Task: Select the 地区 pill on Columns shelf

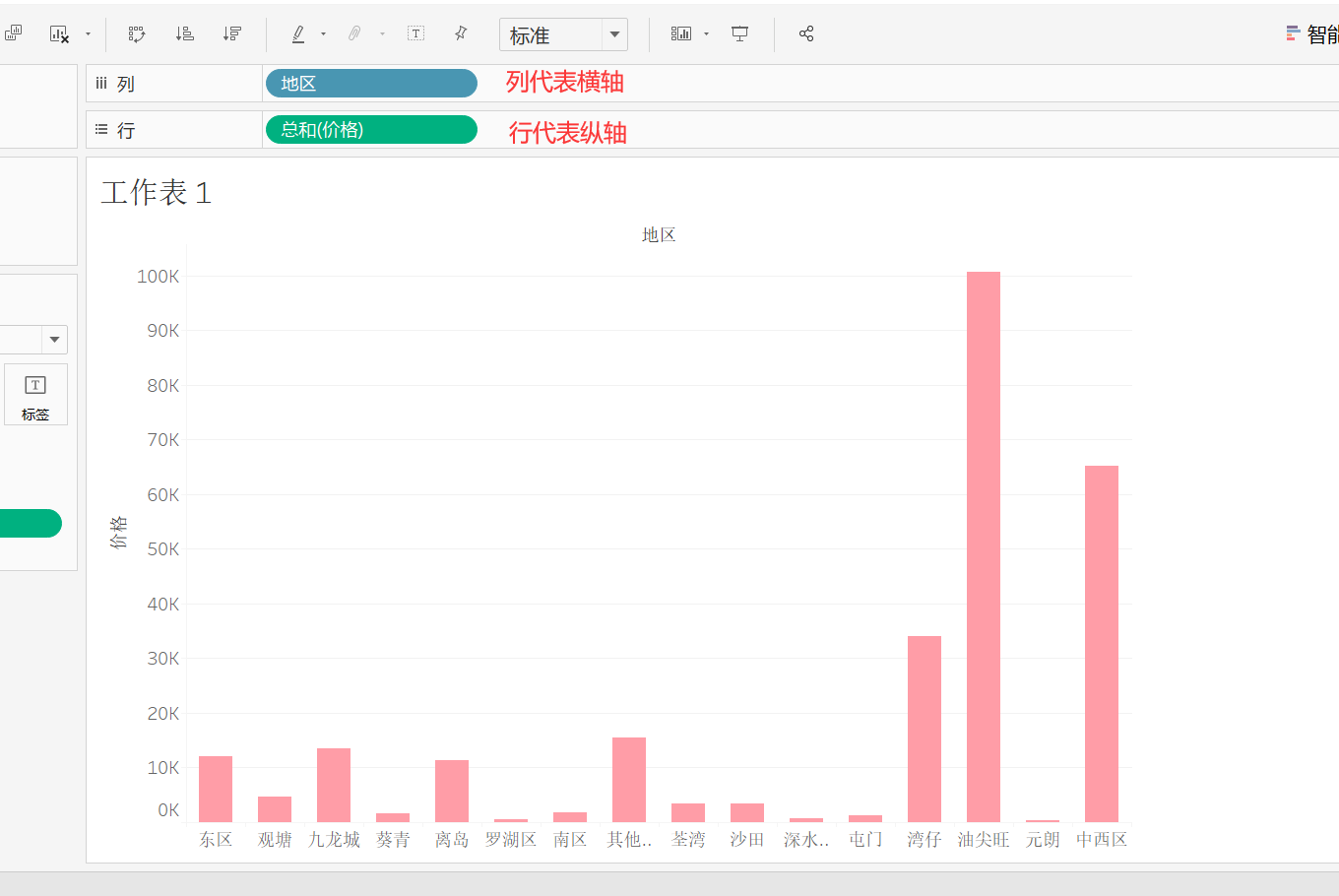Action: [371, 84]
